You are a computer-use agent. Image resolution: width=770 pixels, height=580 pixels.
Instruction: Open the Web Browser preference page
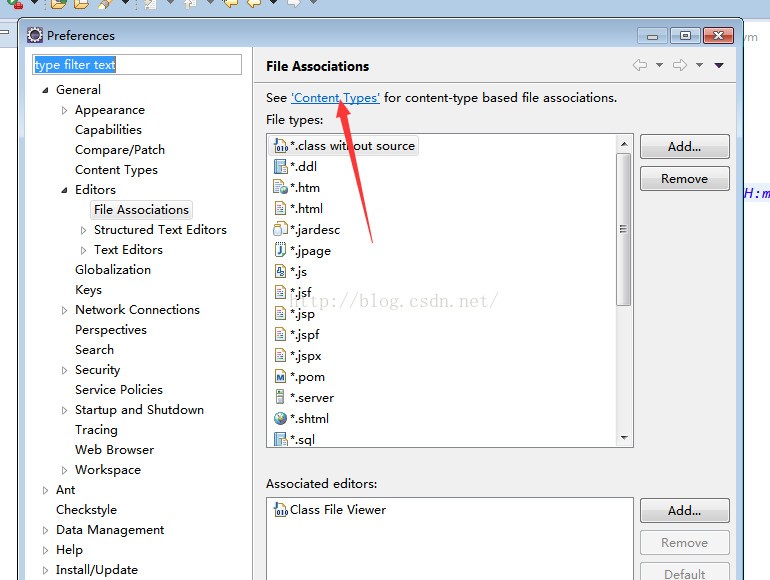(x=114, y=450)
